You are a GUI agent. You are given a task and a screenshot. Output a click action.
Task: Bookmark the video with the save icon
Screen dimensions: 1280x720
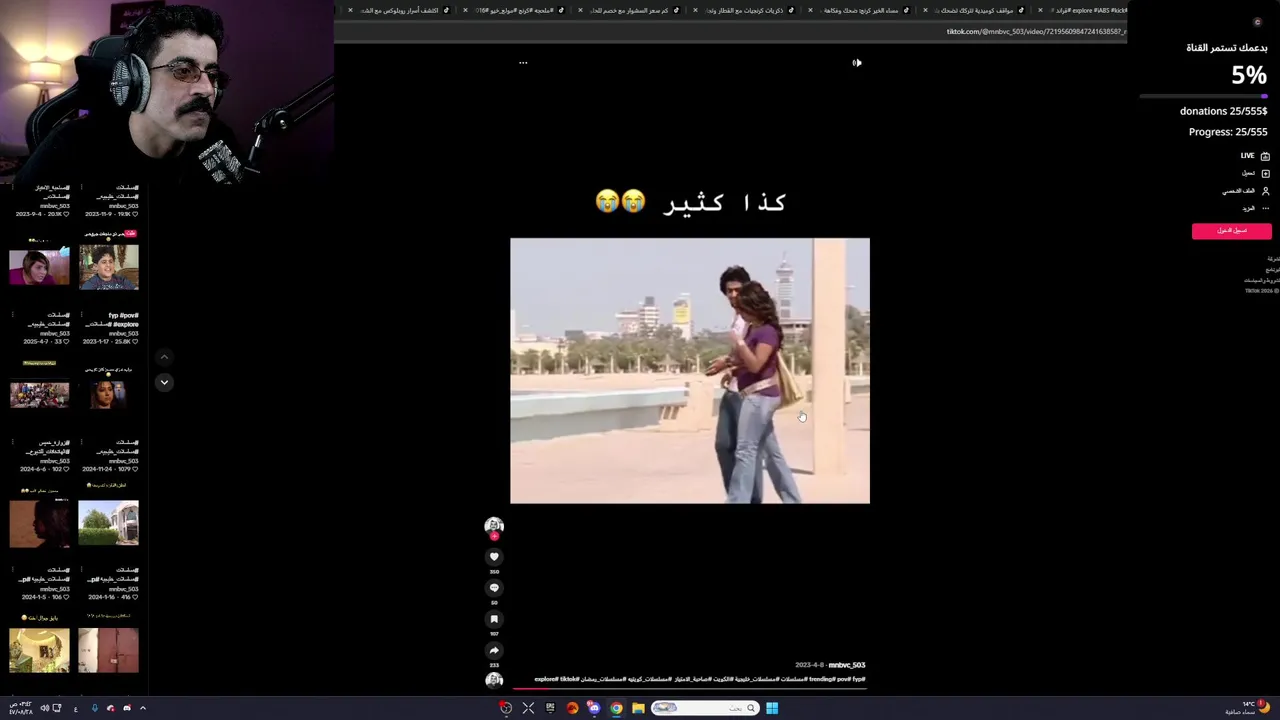point(494,619)
